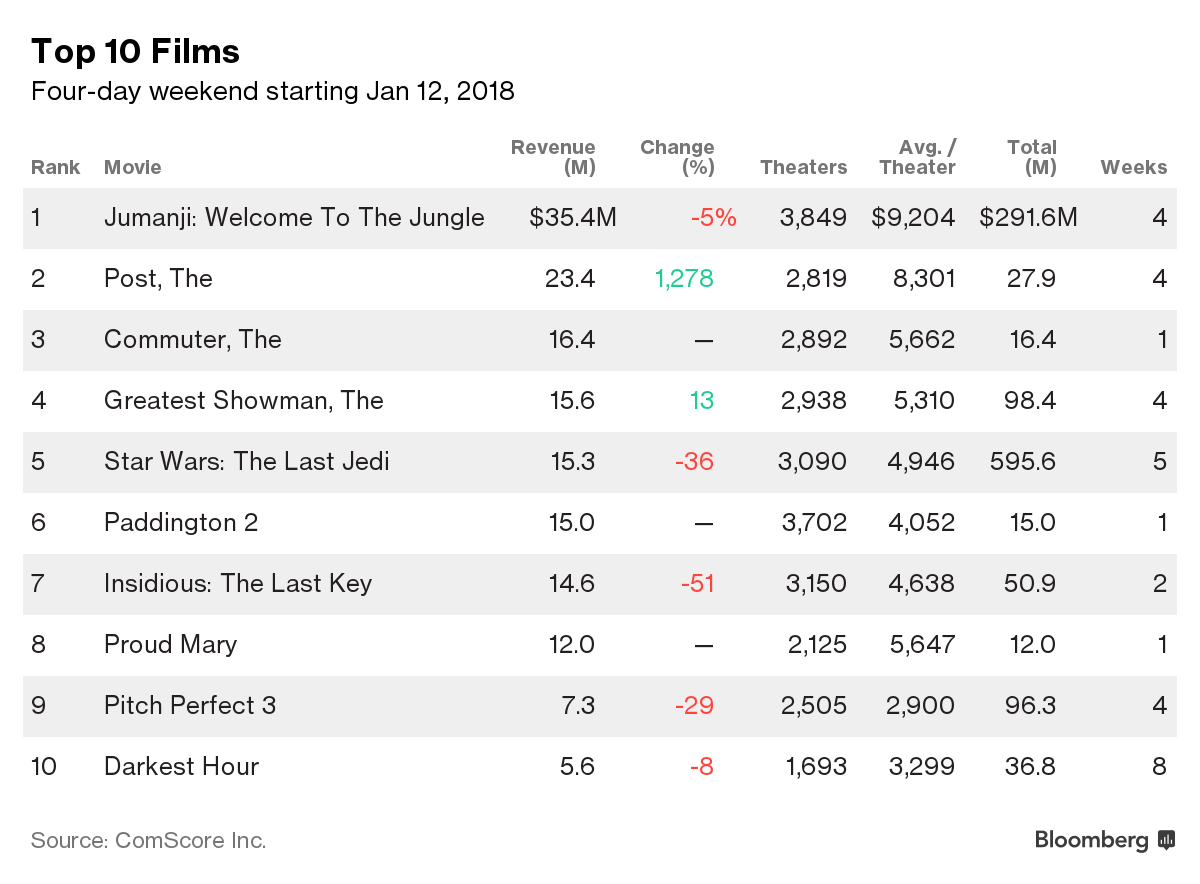1200x884 pixels.
Task: Click the Top 10 Films heading
Action: point(135,51)
